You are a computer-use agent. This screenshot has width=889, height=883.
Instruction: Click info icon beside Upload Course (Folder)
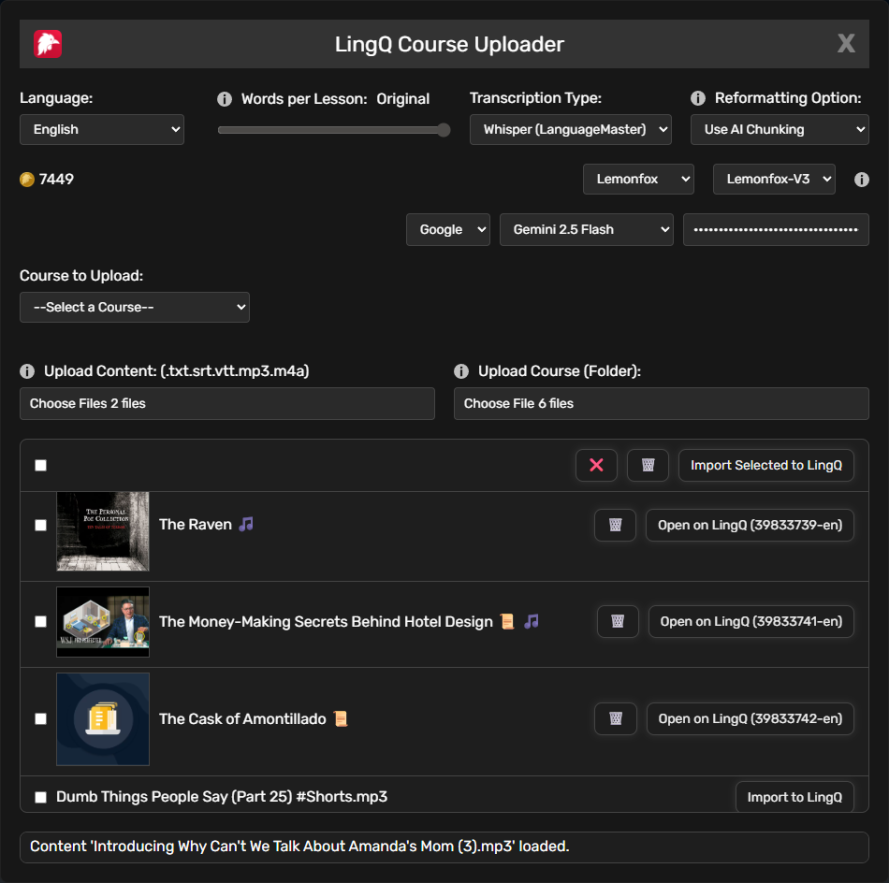pyautogui.click(x=462, y=371)
